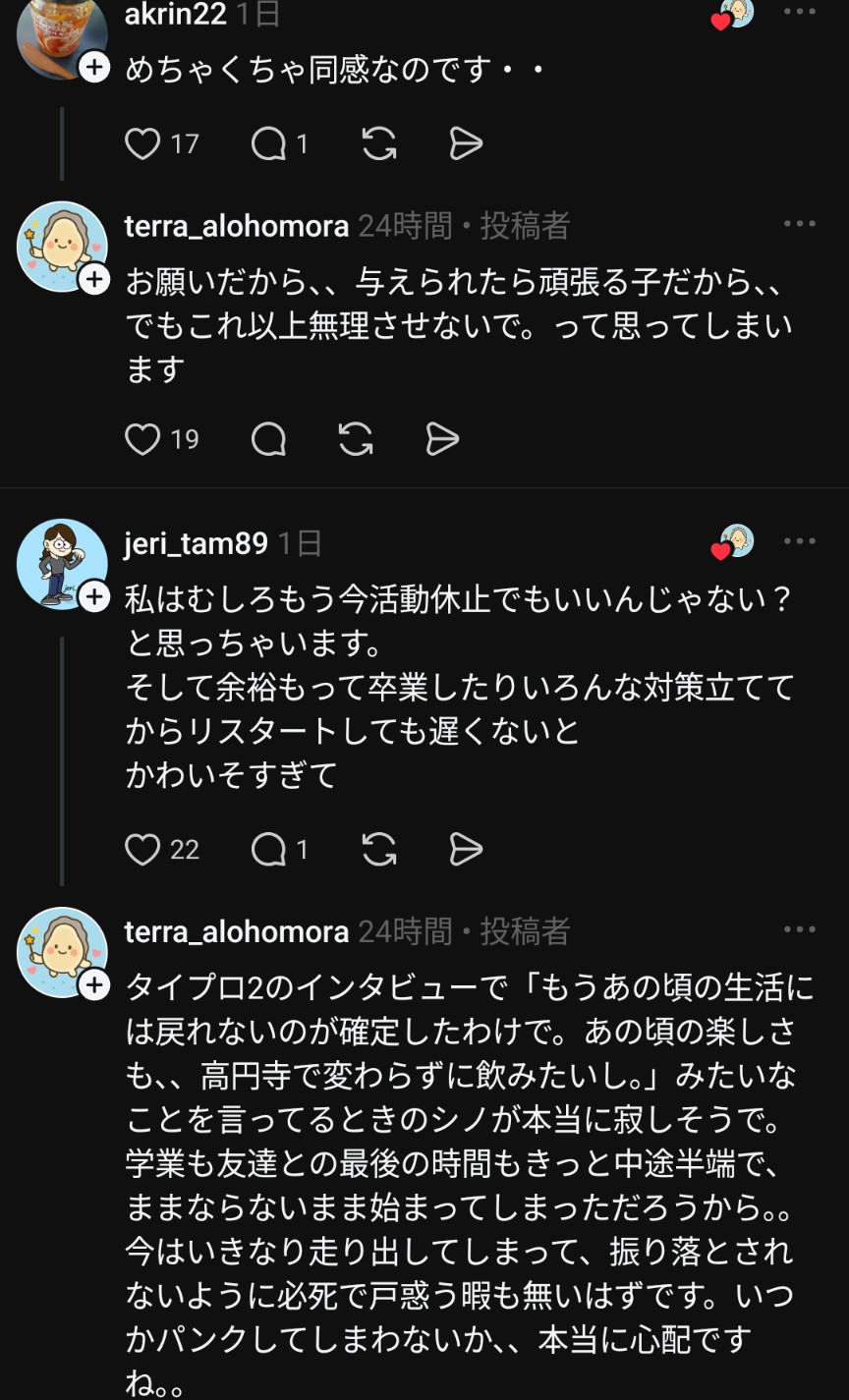Open the reply thread under jeri_tam89's comment
Viewport: 849px width, 1400px height.
coord(268,849)
